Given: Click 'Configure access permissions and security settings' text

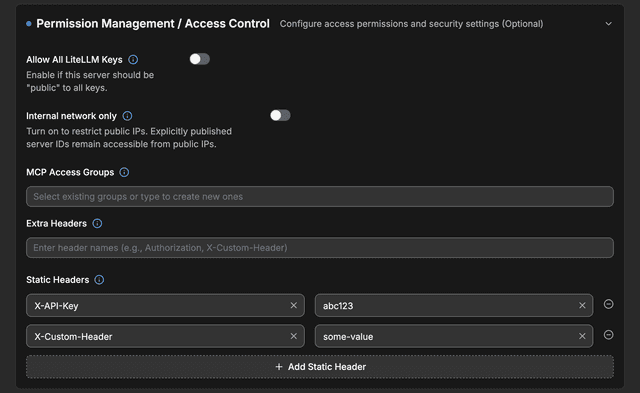Looking at the screenshot, I should pos(411,24).
